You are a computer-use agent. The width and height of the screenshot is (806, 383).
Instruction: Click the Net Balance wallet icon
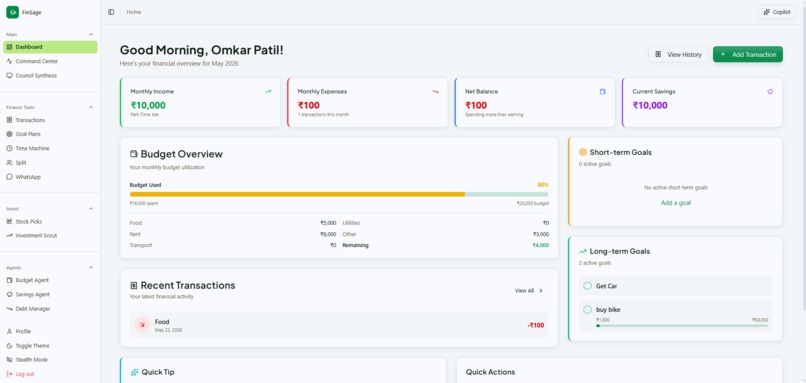pos(602,92)
